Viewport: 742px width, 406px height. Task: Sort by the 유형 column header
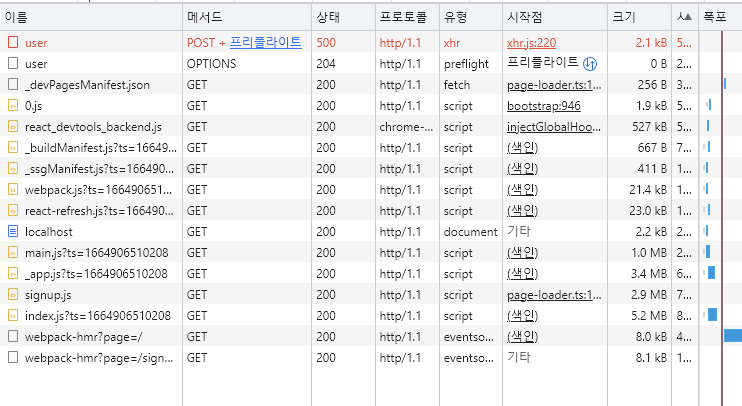[x=470, y=17]
